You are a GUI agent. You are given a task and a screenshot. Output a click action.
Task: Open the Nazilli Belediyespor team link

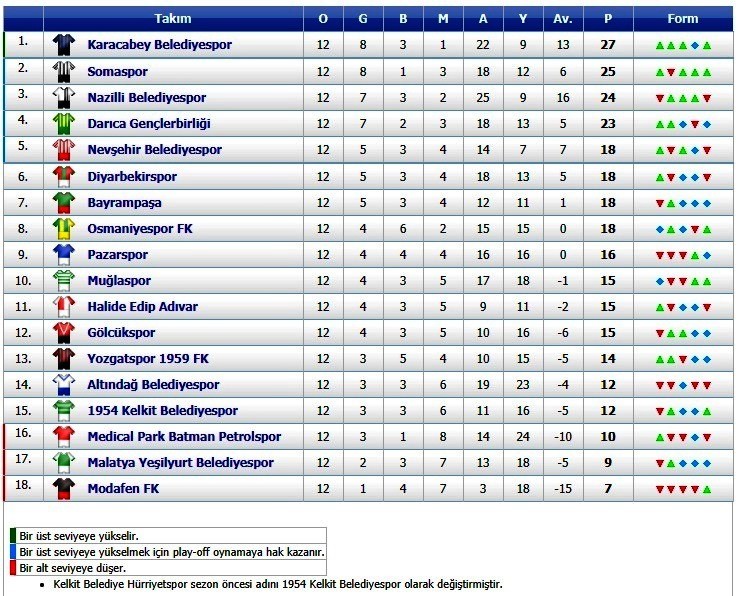pyautogui.click(x=147, y=98)
